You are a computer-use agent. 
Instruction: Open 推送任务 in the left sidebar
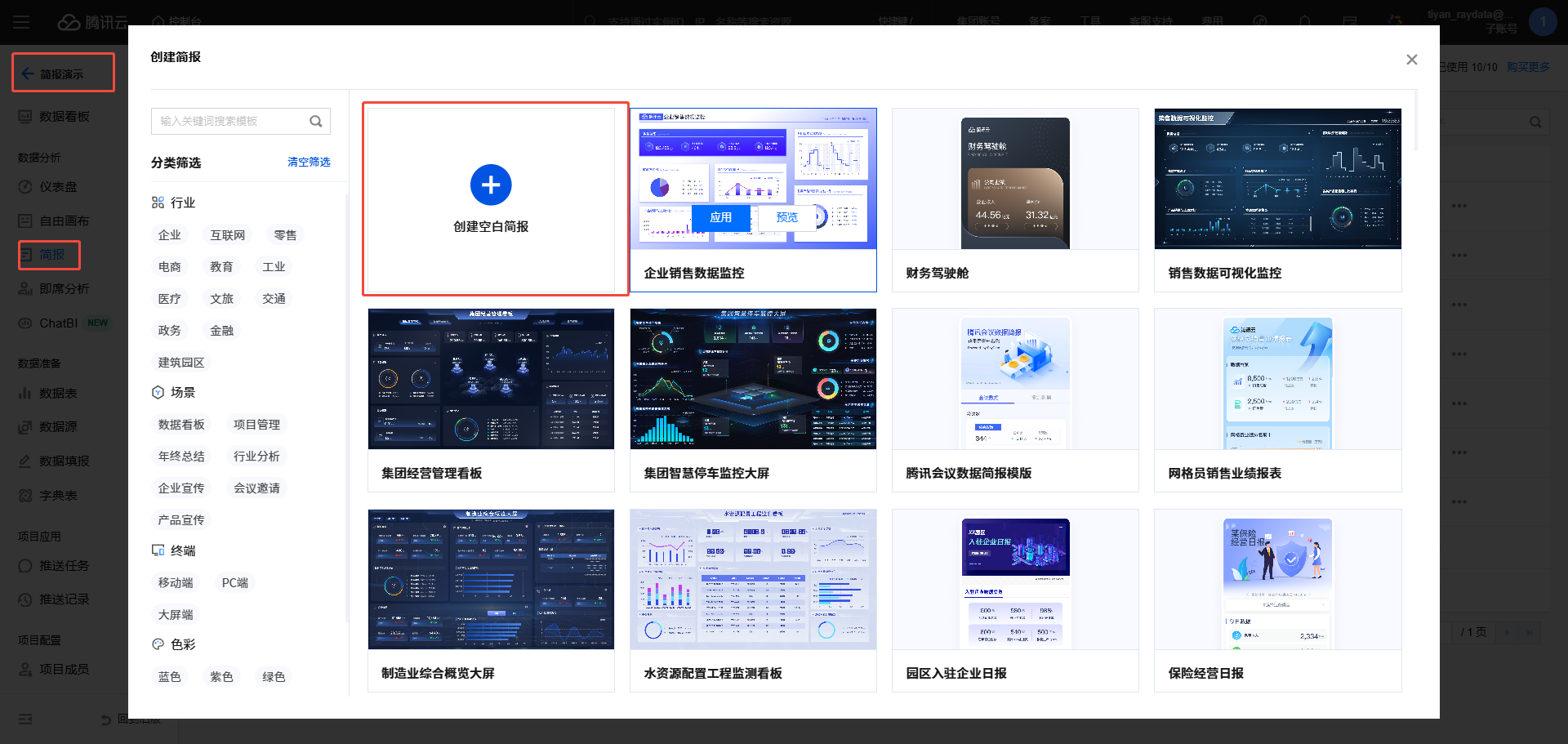(x=65, y=566)
